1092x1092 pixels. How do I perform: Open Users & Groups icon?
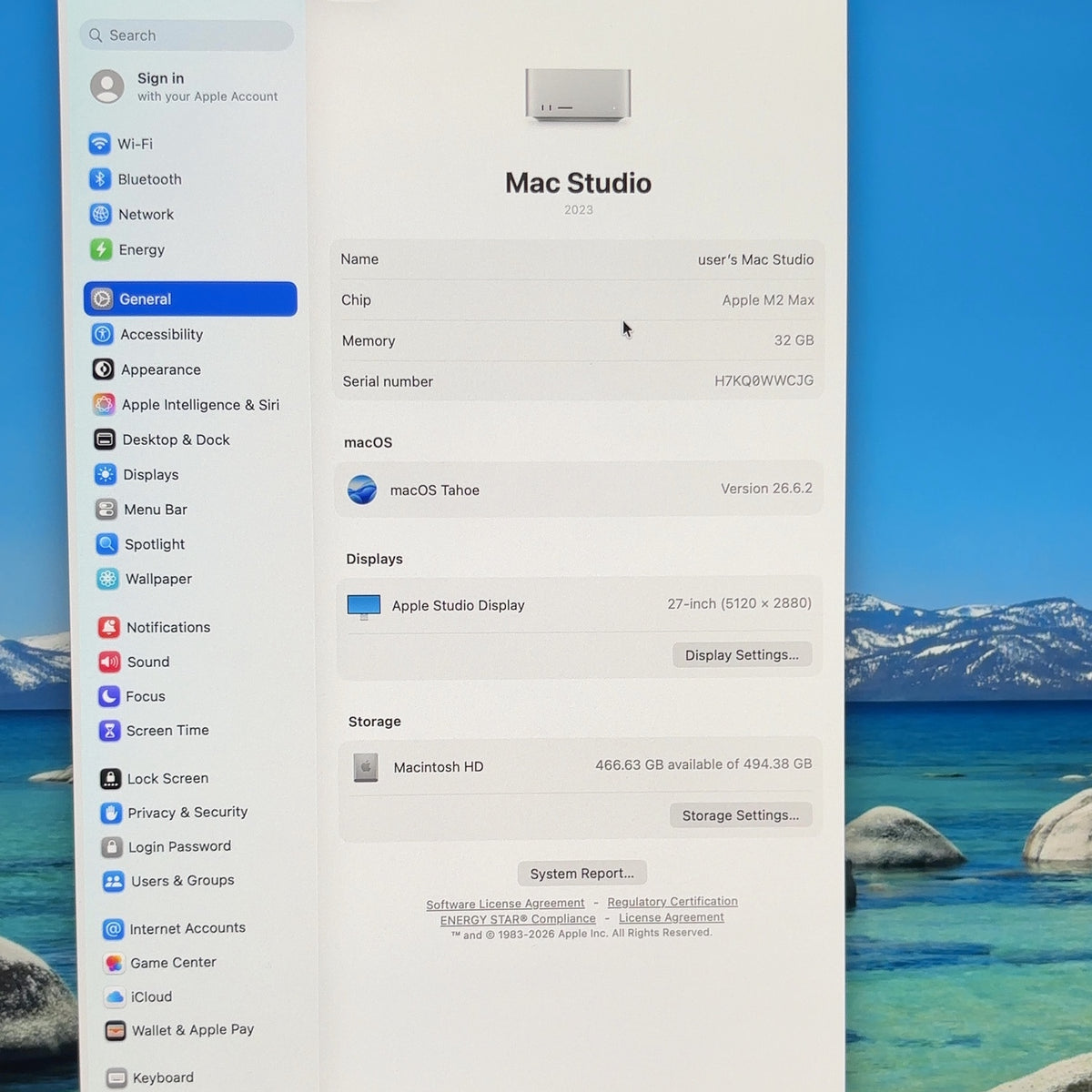[113, 881]
